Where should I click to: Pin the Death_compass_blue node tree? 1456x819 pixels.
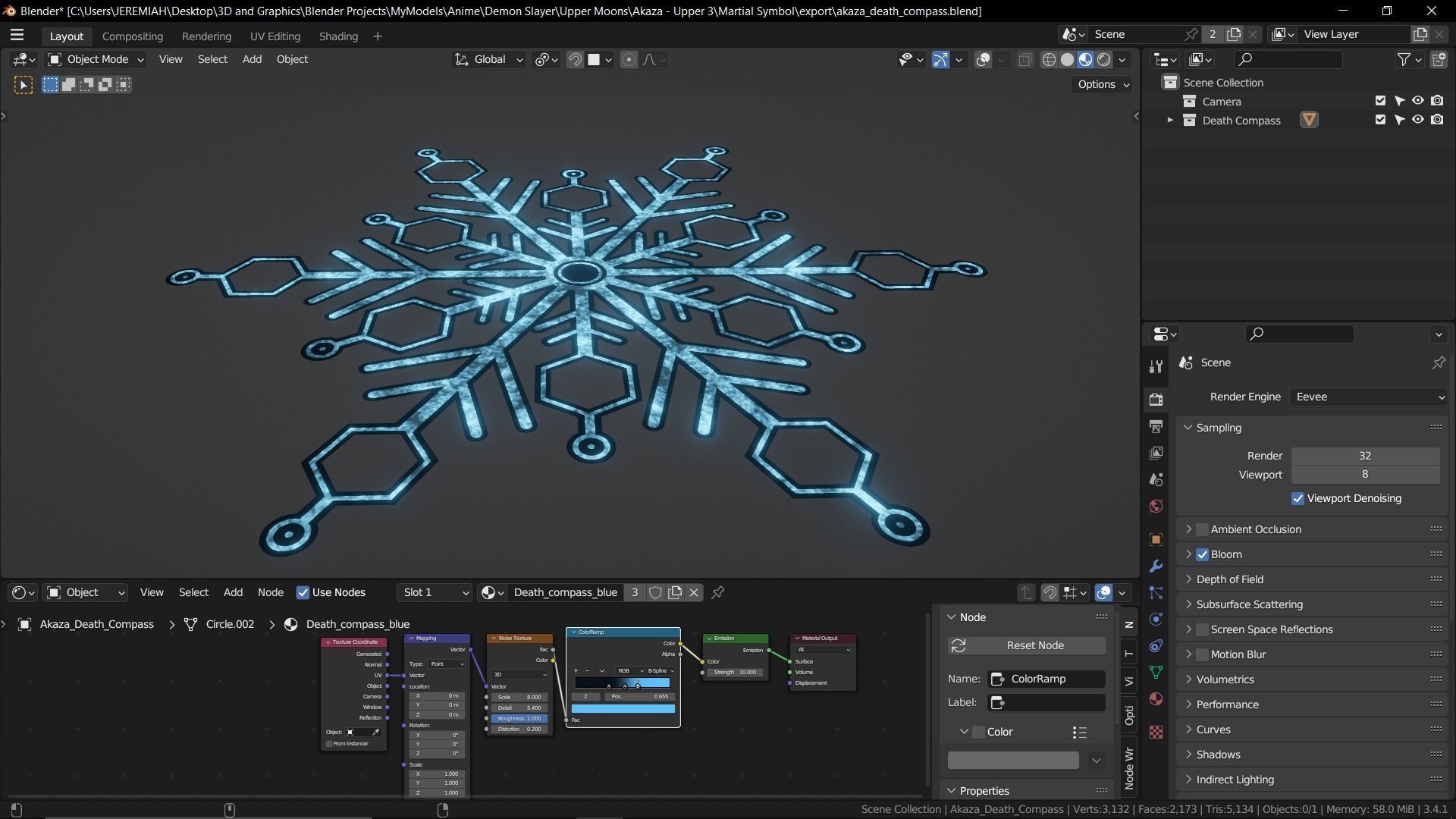click(x=717, y=593)
